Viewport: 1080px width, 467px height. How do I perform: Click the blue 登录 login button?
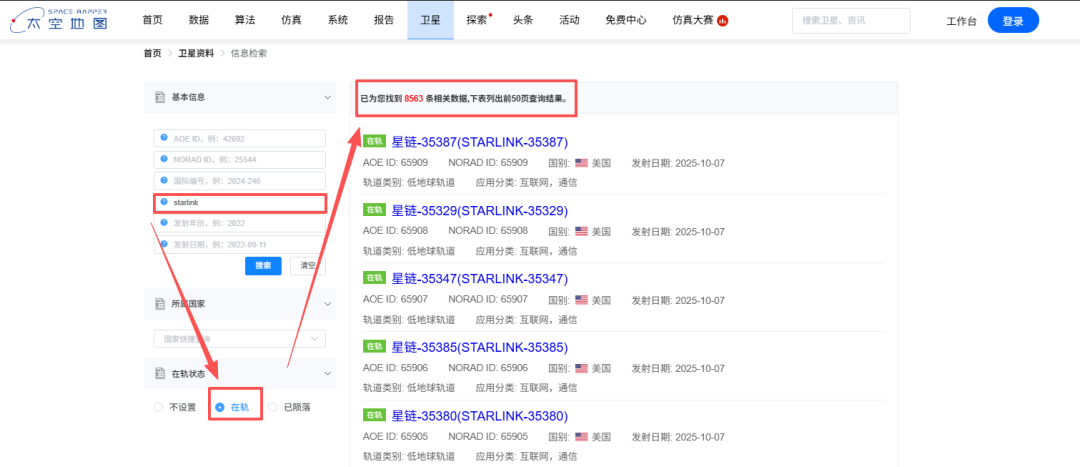pos(1012,20)
